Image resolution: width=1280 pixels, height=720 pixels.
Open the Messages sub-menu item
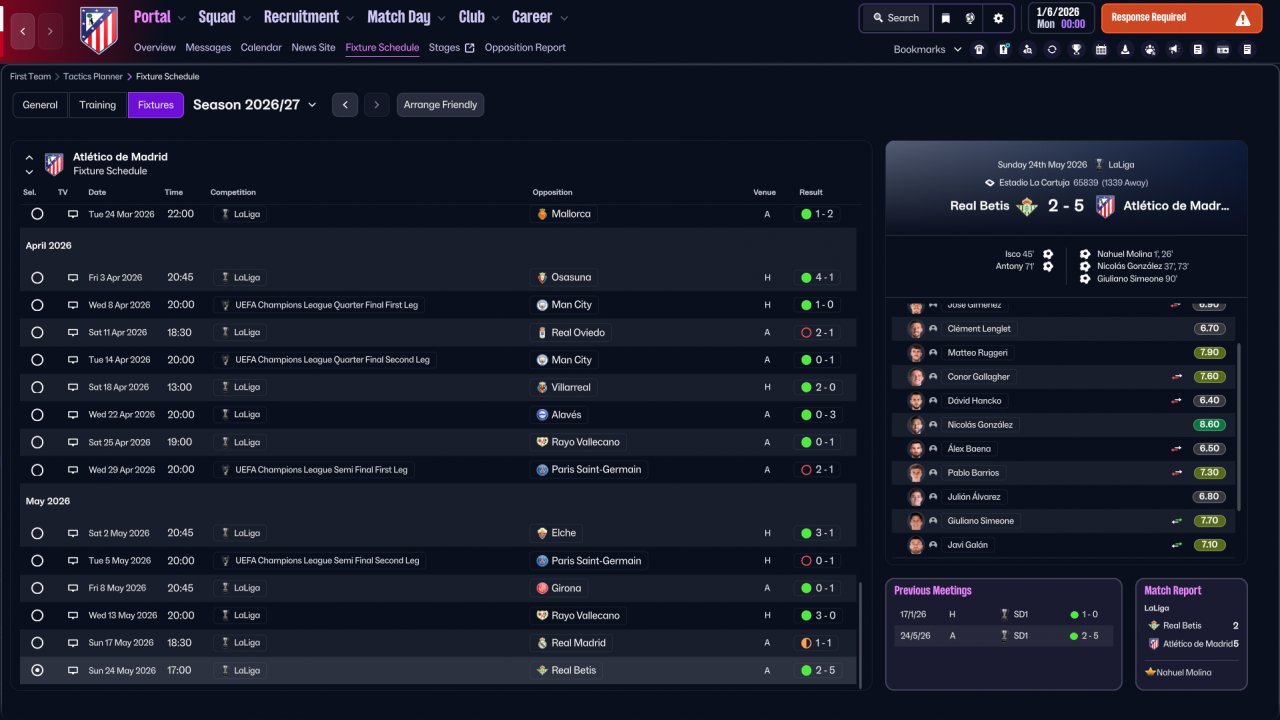coord(208,48)
